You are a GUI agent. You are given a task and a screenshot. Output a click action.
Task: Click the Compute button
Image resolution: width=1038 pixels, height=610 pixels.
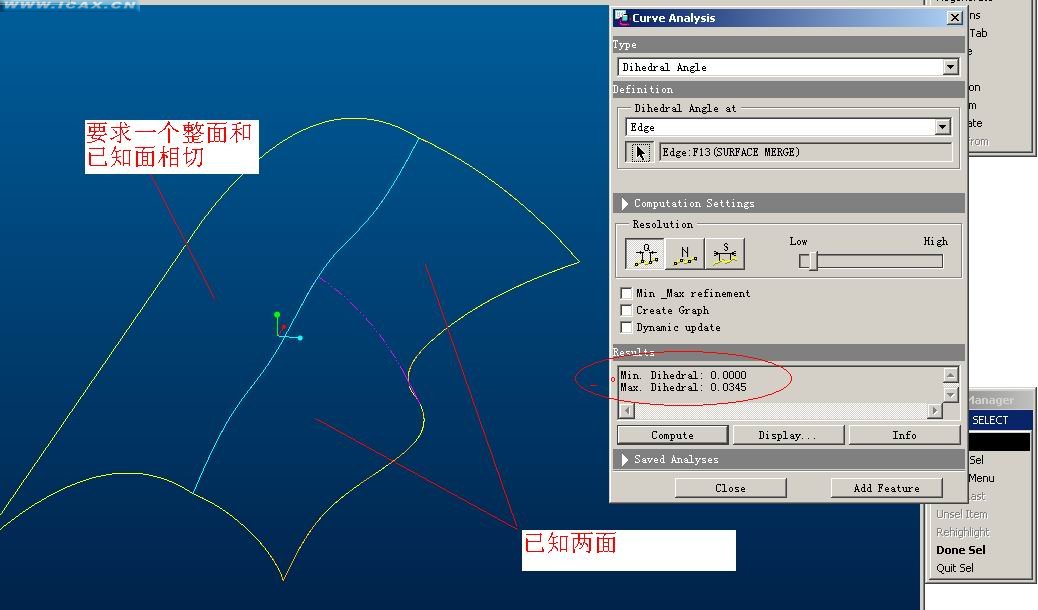(672, 435)
